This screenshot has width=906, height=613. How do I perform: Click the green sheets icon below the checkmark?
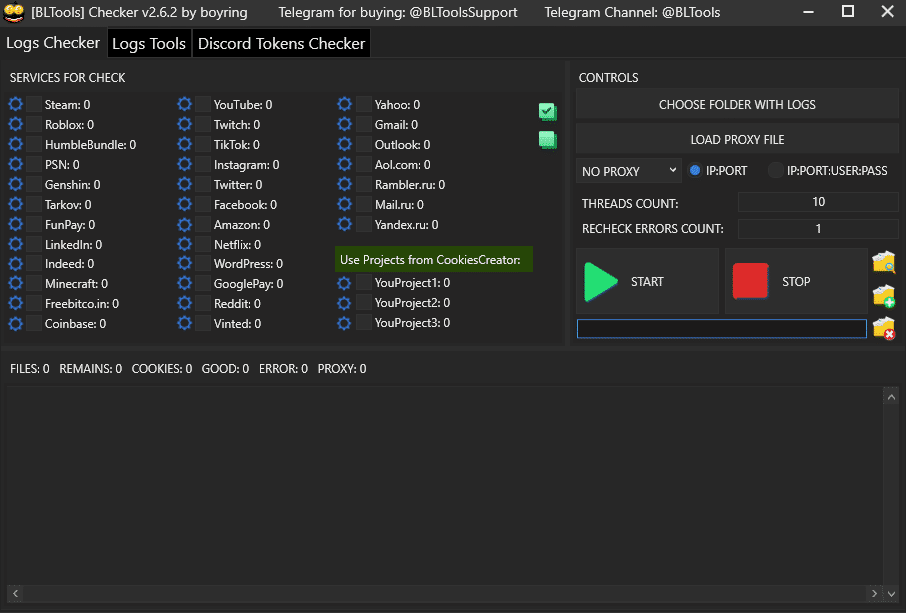coord(547,140)
